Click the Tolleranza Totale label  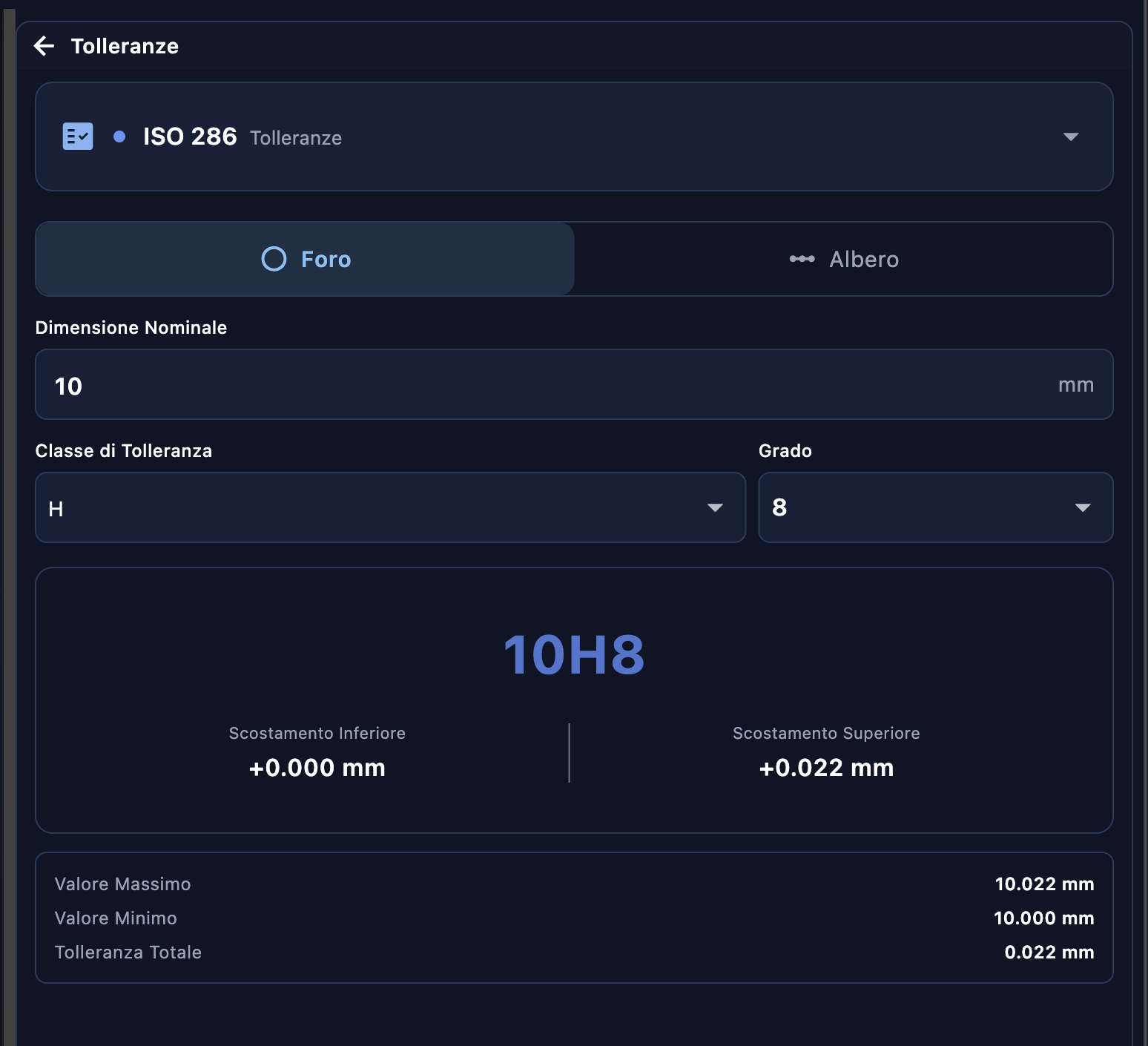tap(128, 953)
